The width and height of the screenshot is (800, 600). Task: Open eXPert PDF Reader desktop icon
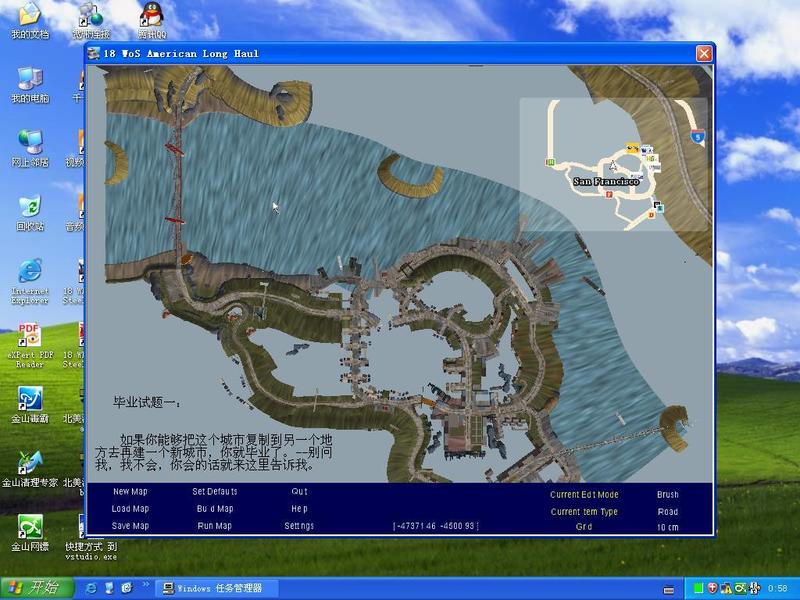[x=30, y=344]
